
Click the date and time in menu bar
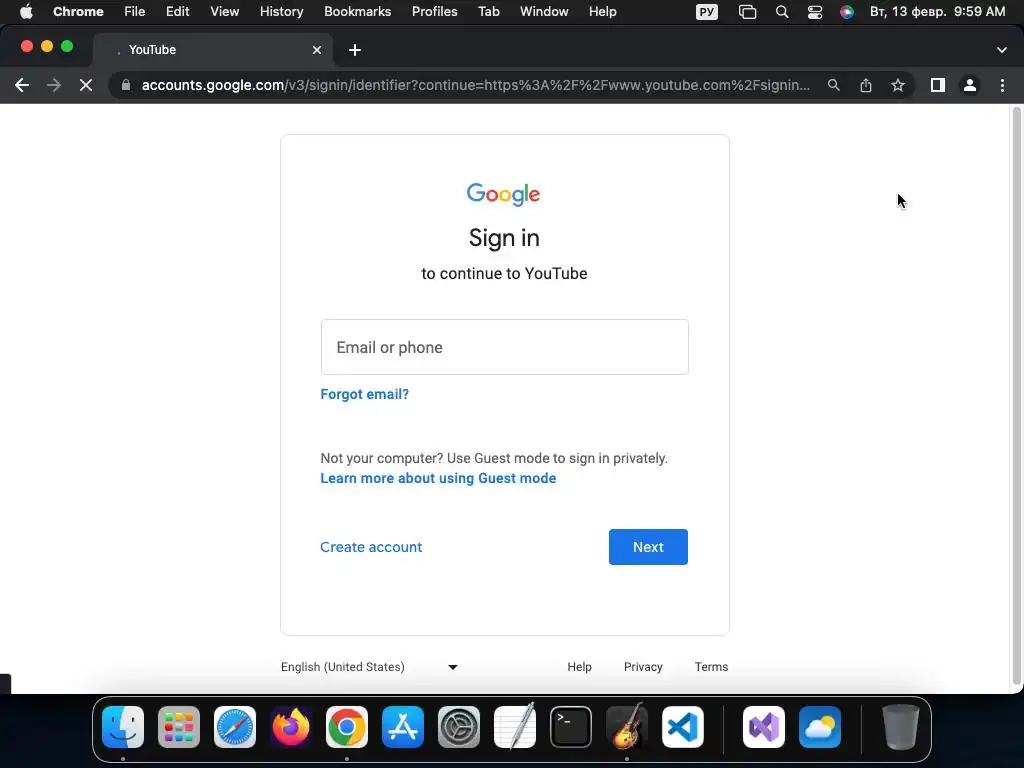937,11
